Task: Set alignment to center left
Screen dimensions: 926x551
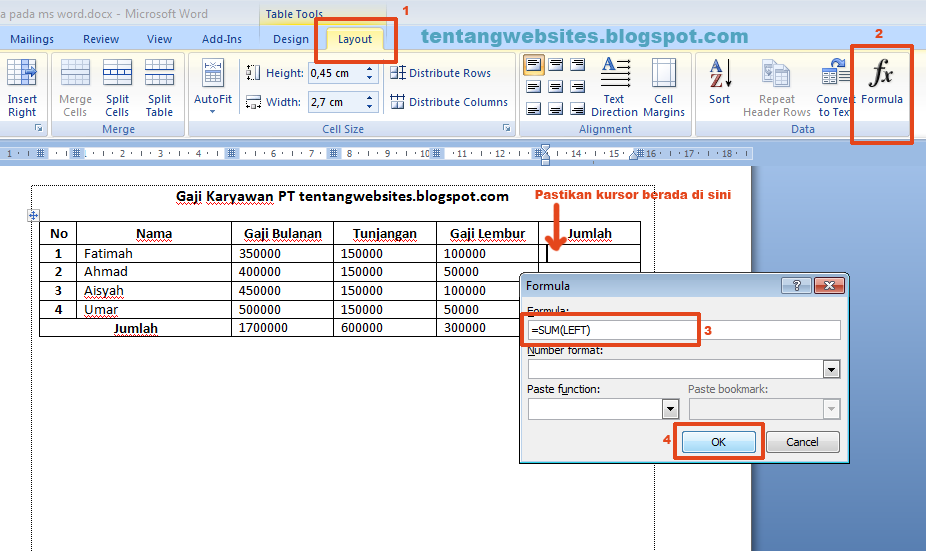Action: tap(533, 87)
